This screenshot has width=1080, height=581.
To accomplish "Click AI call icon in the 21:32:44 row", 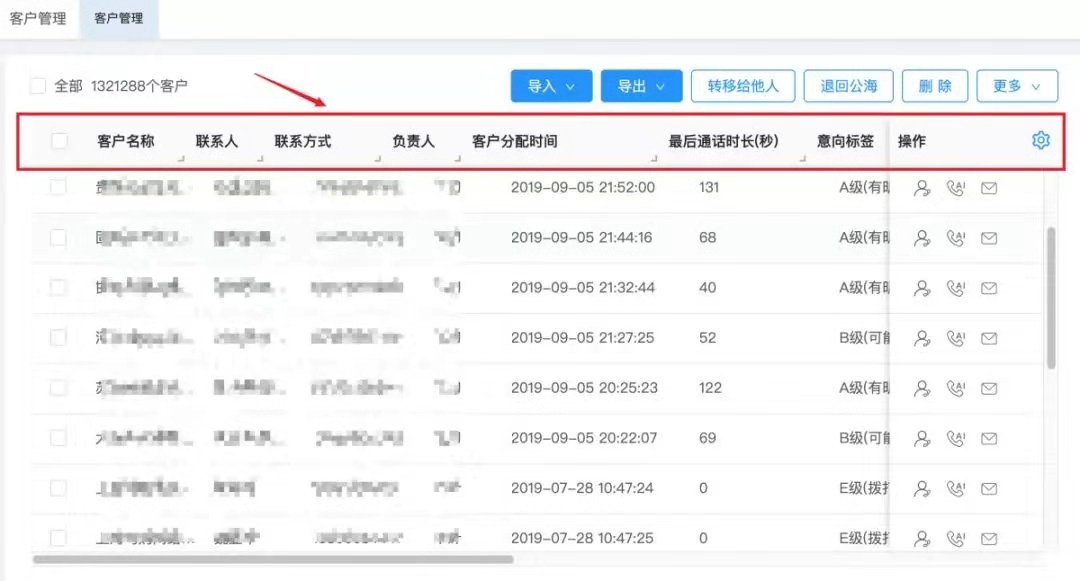I will tap(955, 288).
